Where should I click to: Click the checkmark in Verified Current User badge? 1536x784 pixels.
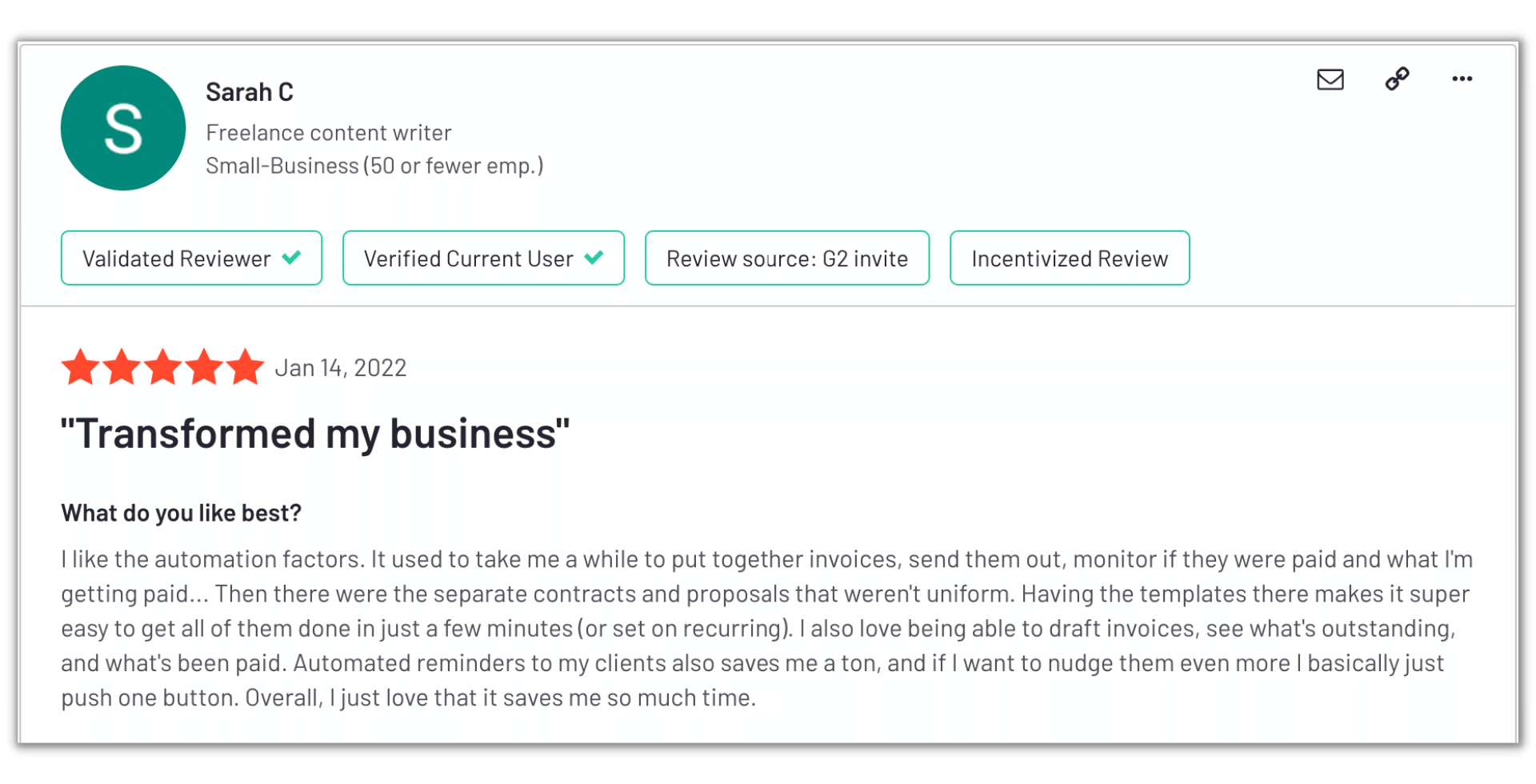click(x=594, y=258)
